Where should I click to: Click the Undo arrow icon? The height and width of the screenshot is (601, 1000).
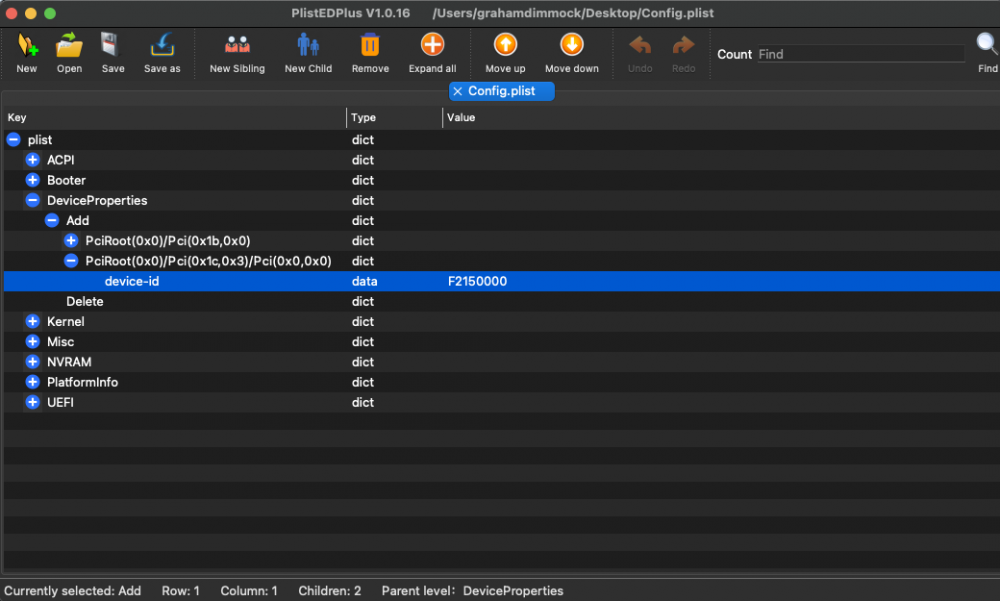(640, 46)
